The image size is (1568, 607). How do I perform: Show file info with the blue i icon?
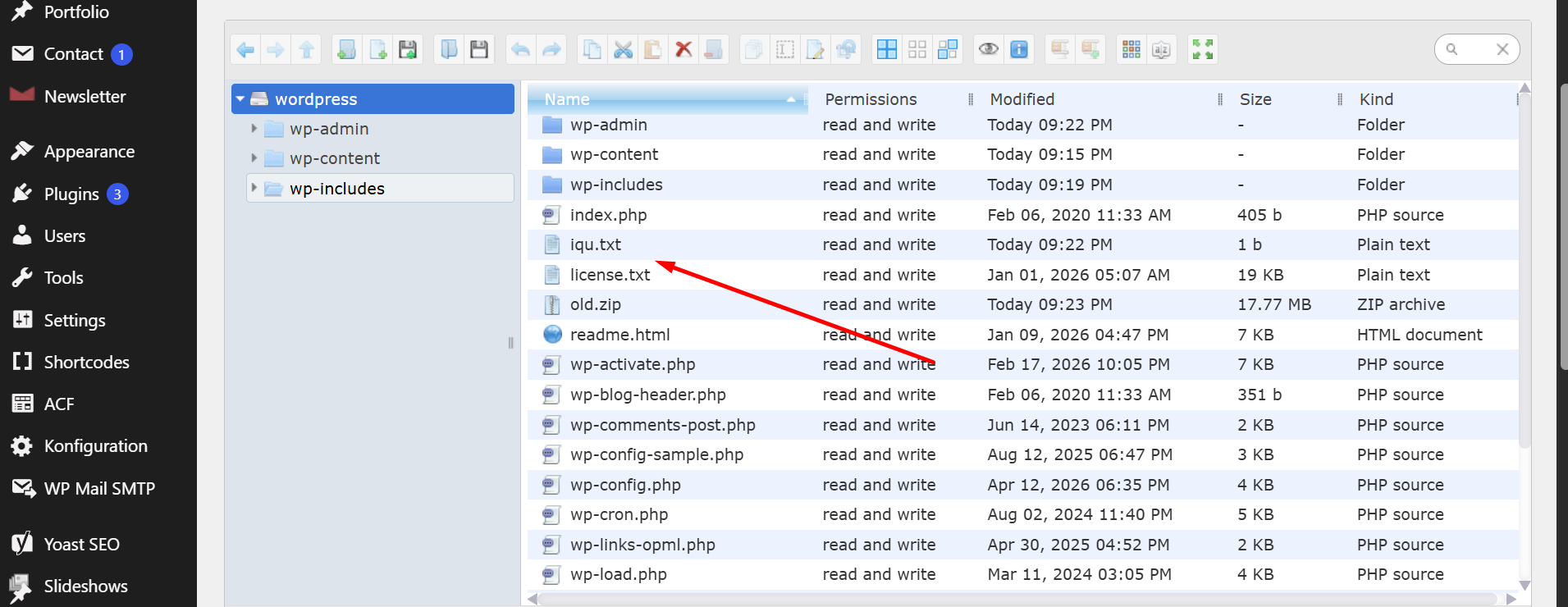click(1019, 50)
